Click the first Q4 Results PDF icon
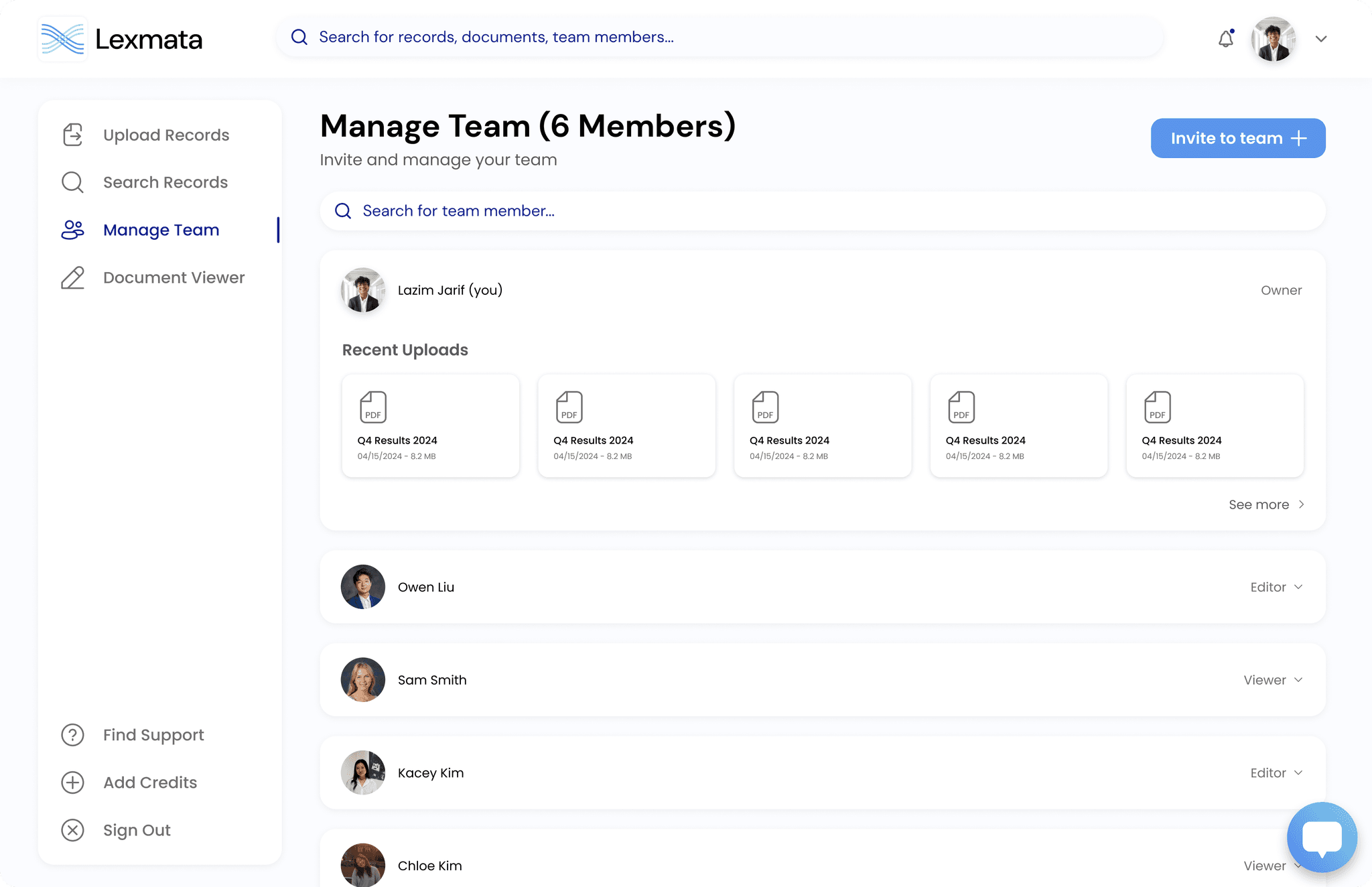 click(373, 407)
